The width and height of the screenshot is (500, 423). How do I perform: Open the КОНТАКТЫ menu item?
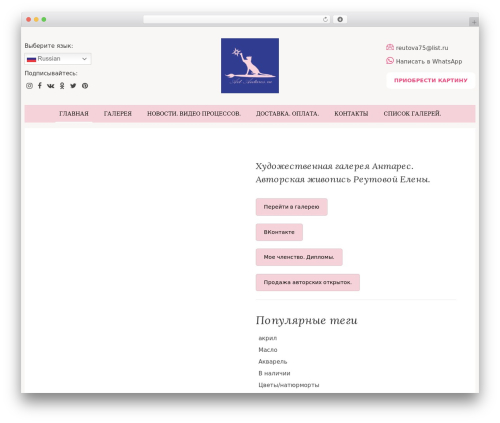[351, 114]
